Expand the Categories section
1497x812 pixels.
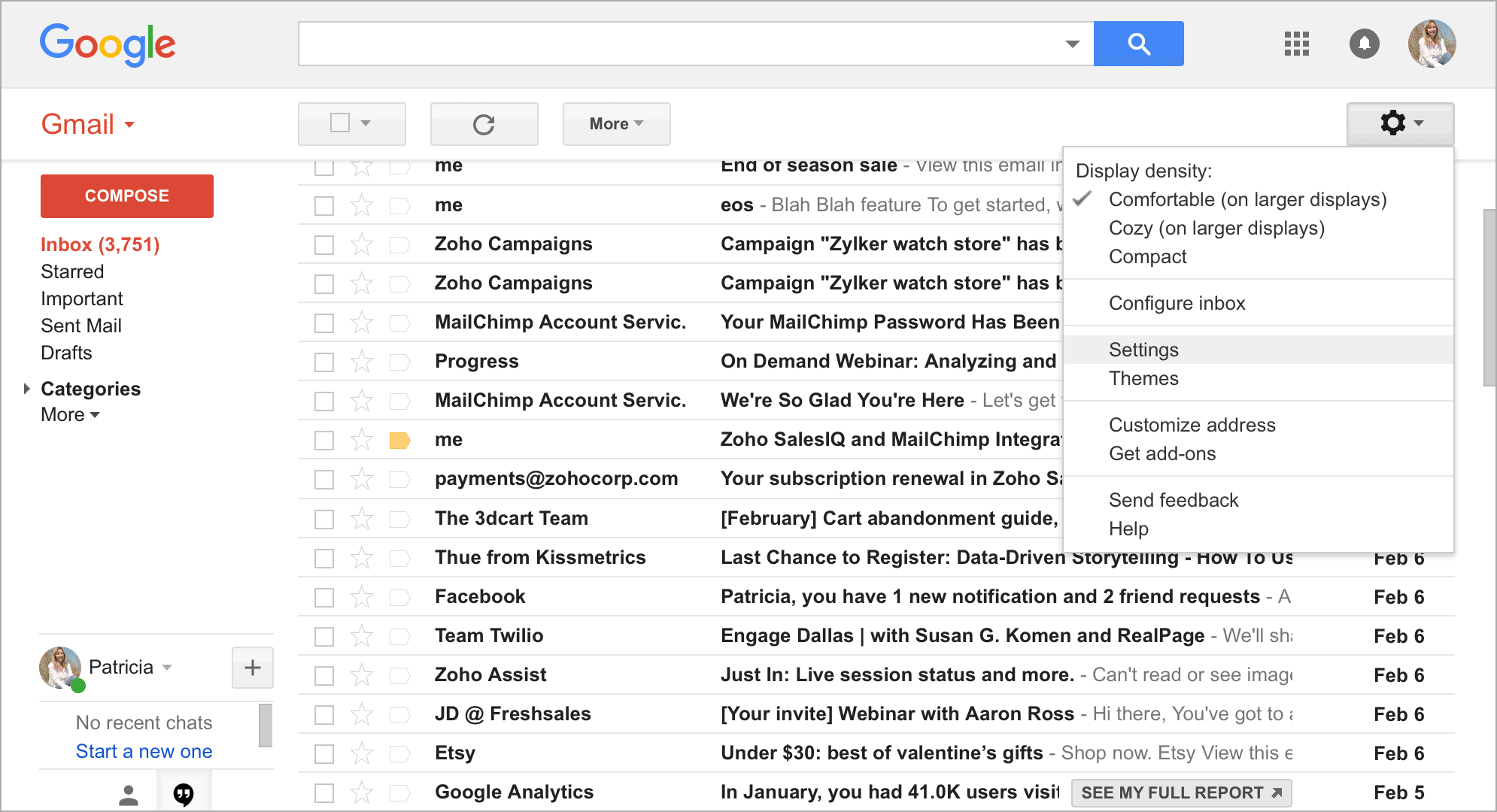click(x=28, y=389)
